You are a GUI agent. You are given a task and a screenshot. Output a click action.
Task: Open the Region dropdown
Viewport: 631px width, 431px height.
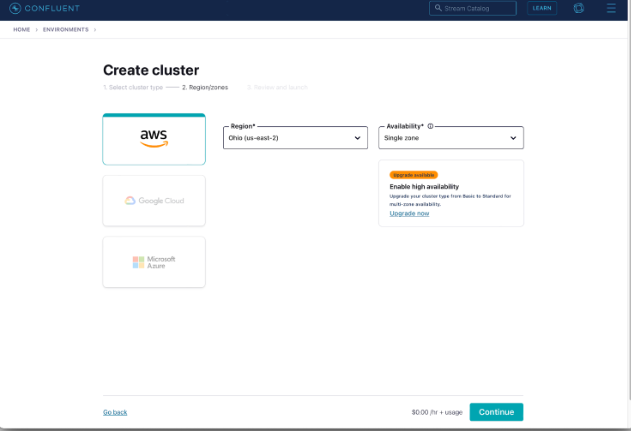click(x=295, y=138)
